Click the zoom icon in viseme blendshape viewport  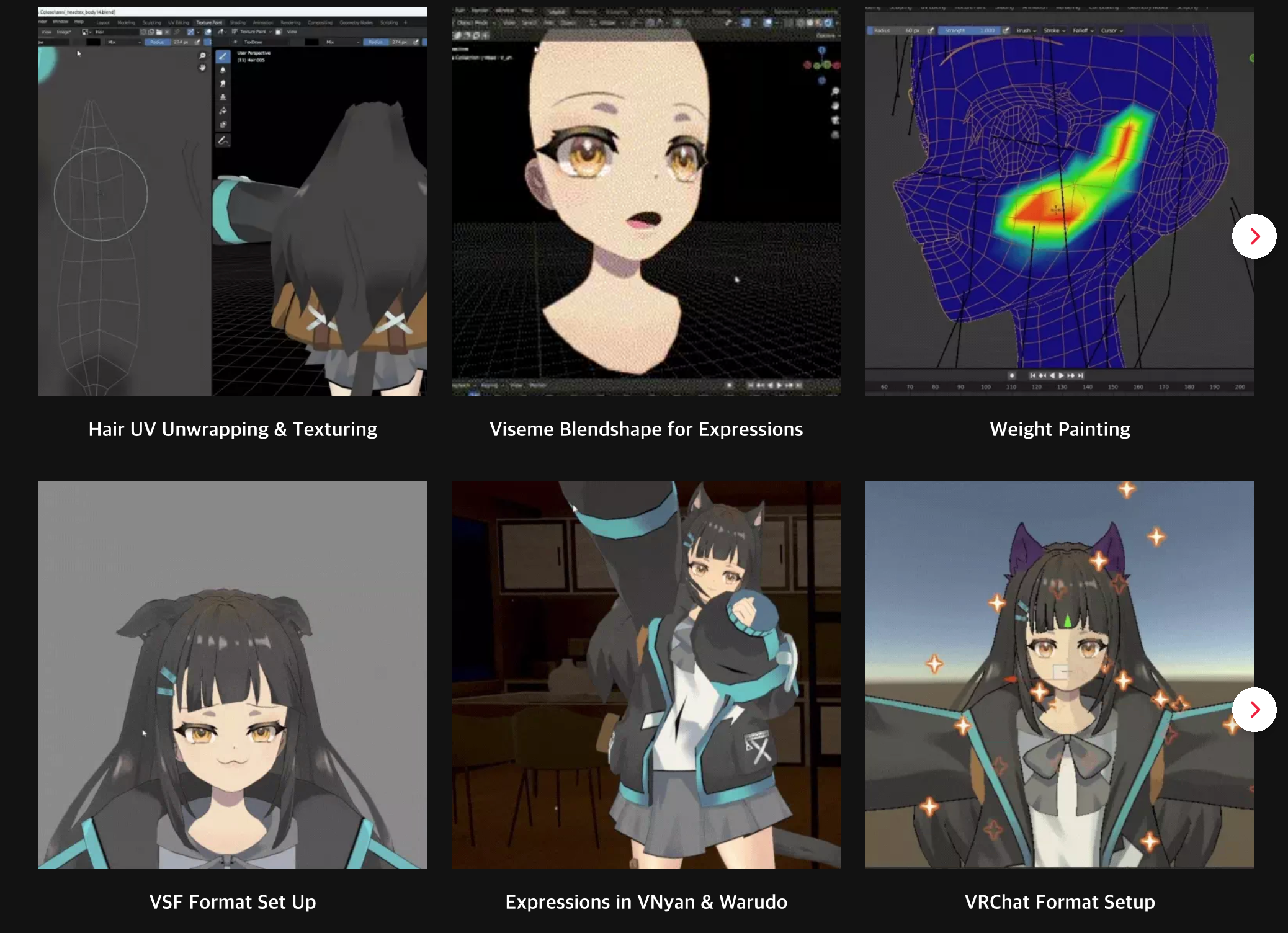click(x=835, y=92)
